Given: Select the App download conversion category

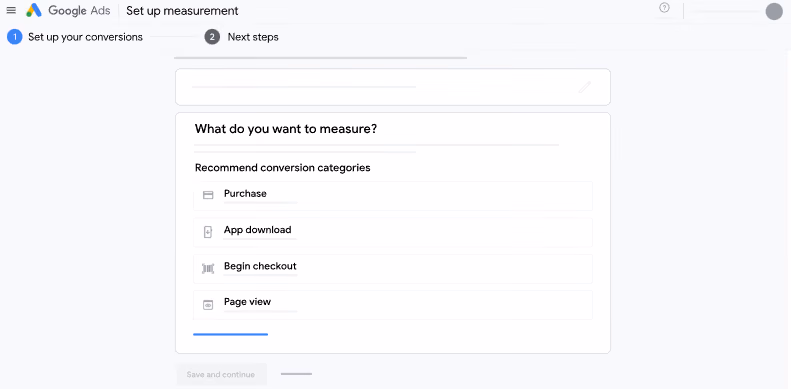Looking at the screenshot, I should pyautogui.click(x=392, y=232).
